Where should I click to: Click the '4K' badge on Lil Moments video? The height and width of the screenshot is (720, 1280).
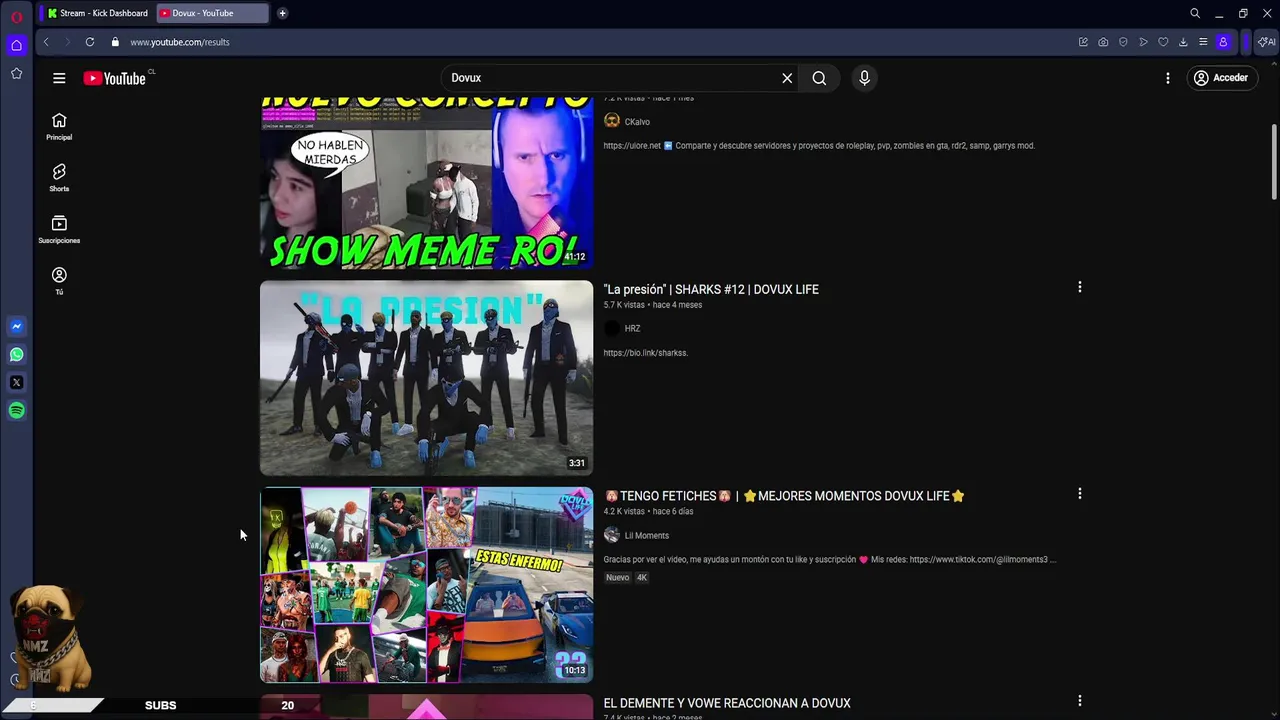point(642,577)
